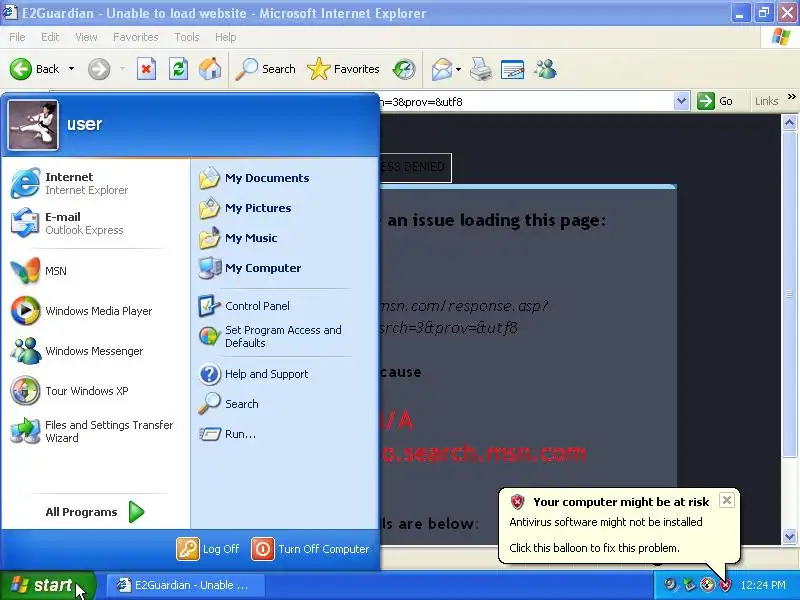Open Set Program Access and Defaults

(285, 336)
